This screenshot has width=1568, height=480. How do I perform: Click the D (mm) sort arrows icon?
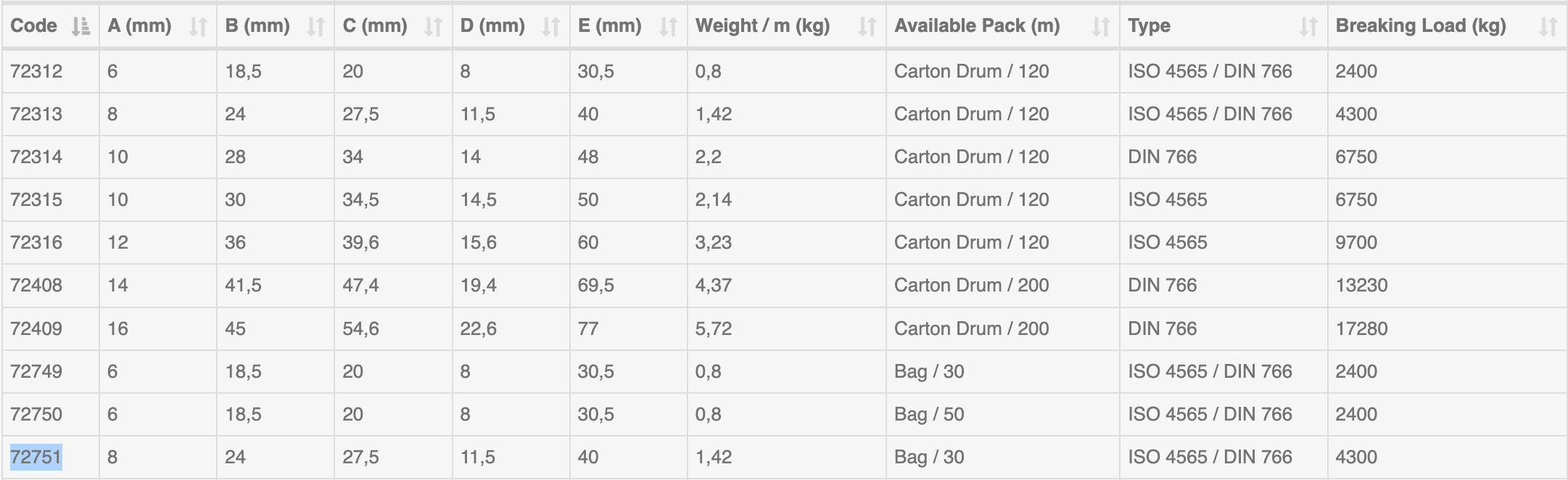click(551, 27)
